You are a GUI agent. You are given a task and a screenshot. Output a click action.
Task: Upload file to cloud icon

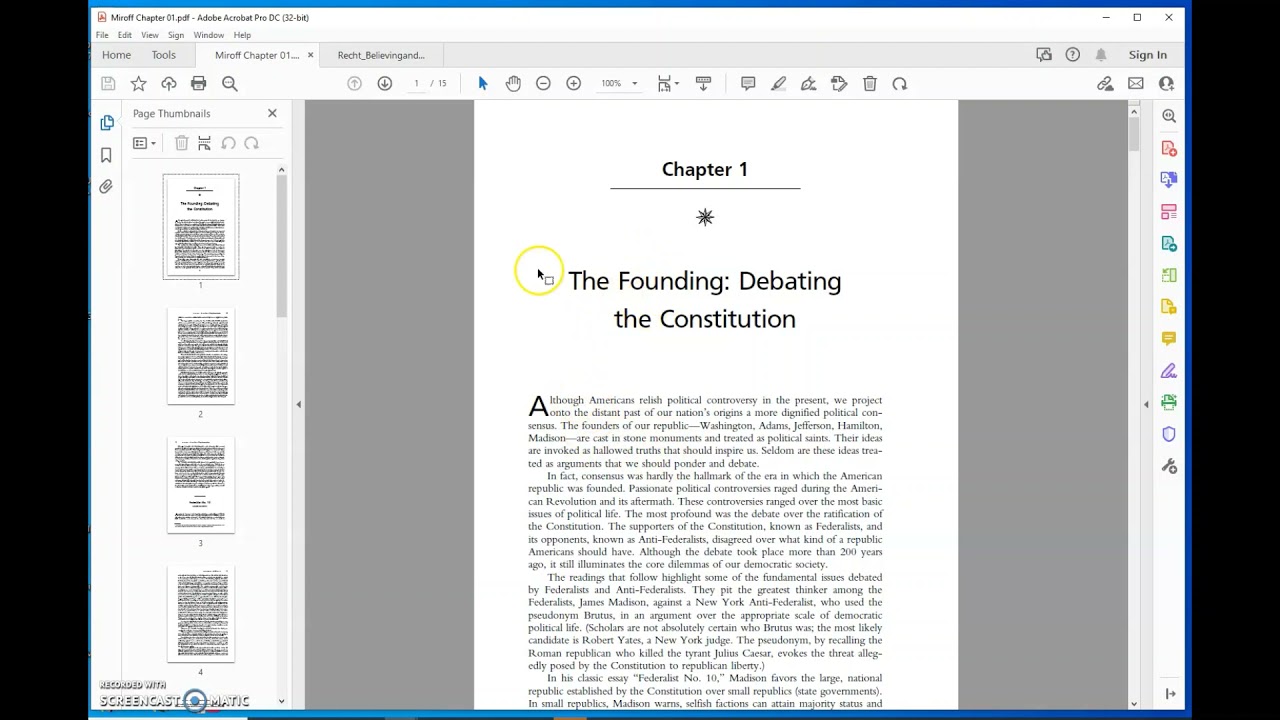pos(168,84)
